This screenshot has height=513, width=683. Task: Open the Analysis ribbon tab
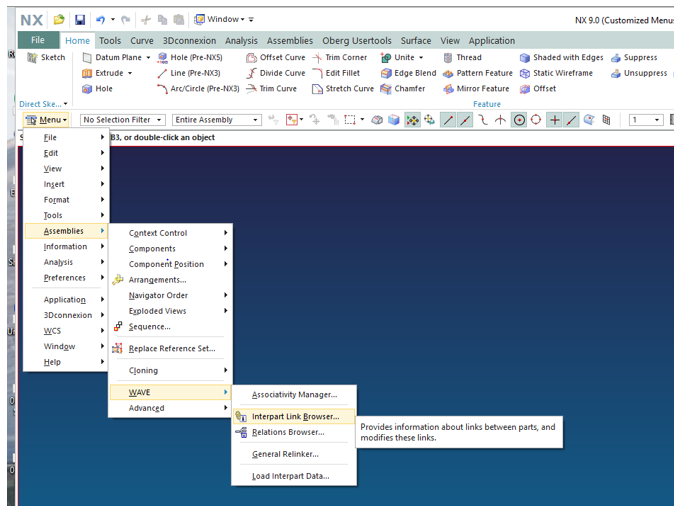(241, 40)
